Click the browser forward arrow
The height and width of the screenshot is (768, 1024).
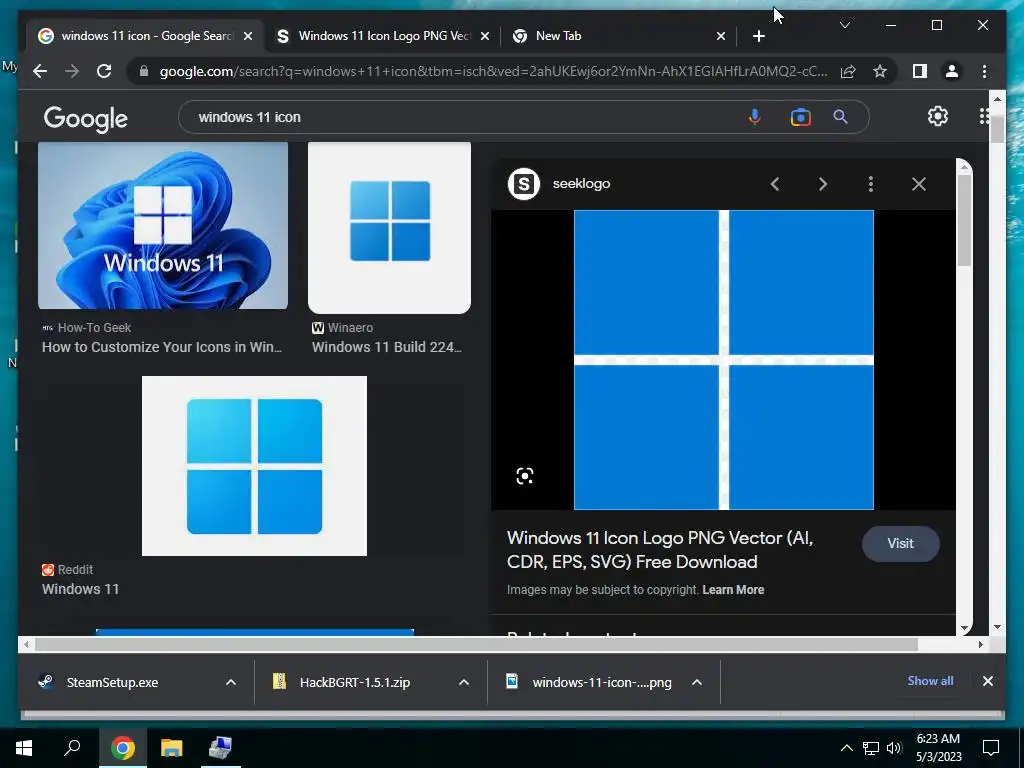pos(72,71)
